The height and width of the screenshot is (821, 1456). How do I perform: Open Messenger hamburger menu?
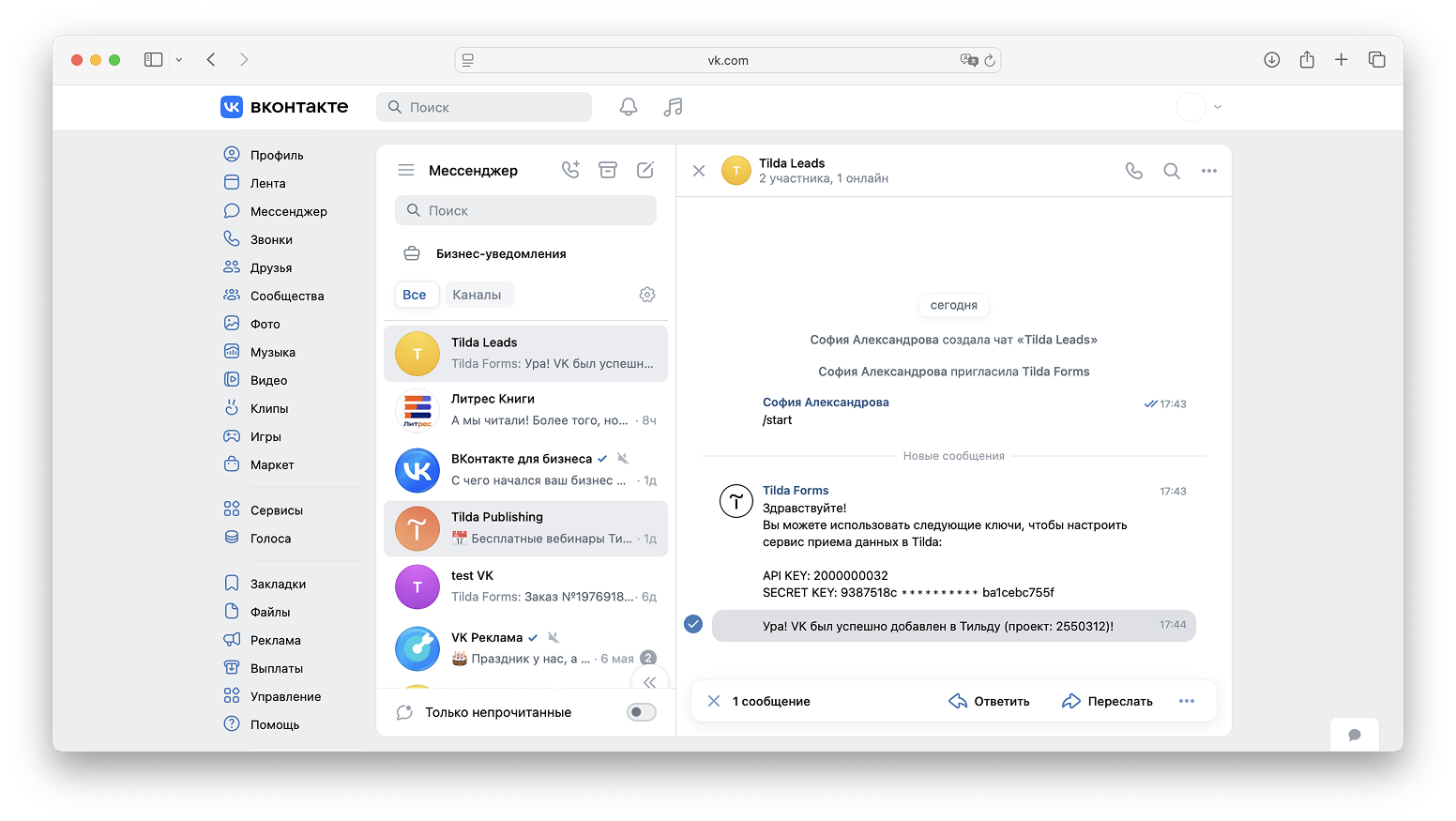coord(406,170)
